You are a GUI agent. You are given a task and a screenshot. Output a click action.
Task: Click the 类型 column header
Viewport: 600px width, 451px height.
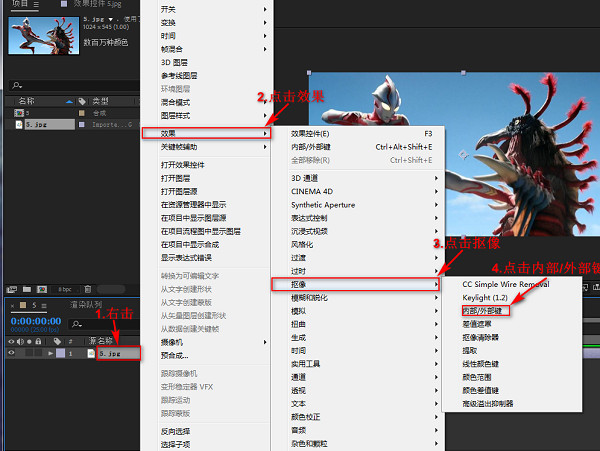click(100, 101)
